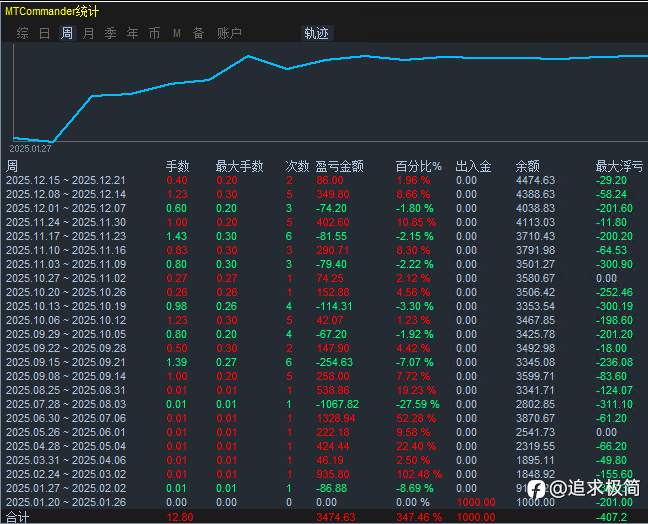The height and width of the screenshot is (524, 648).
Task: Select the 日 daily statistics tab
Action: click(x=44, y=33)
